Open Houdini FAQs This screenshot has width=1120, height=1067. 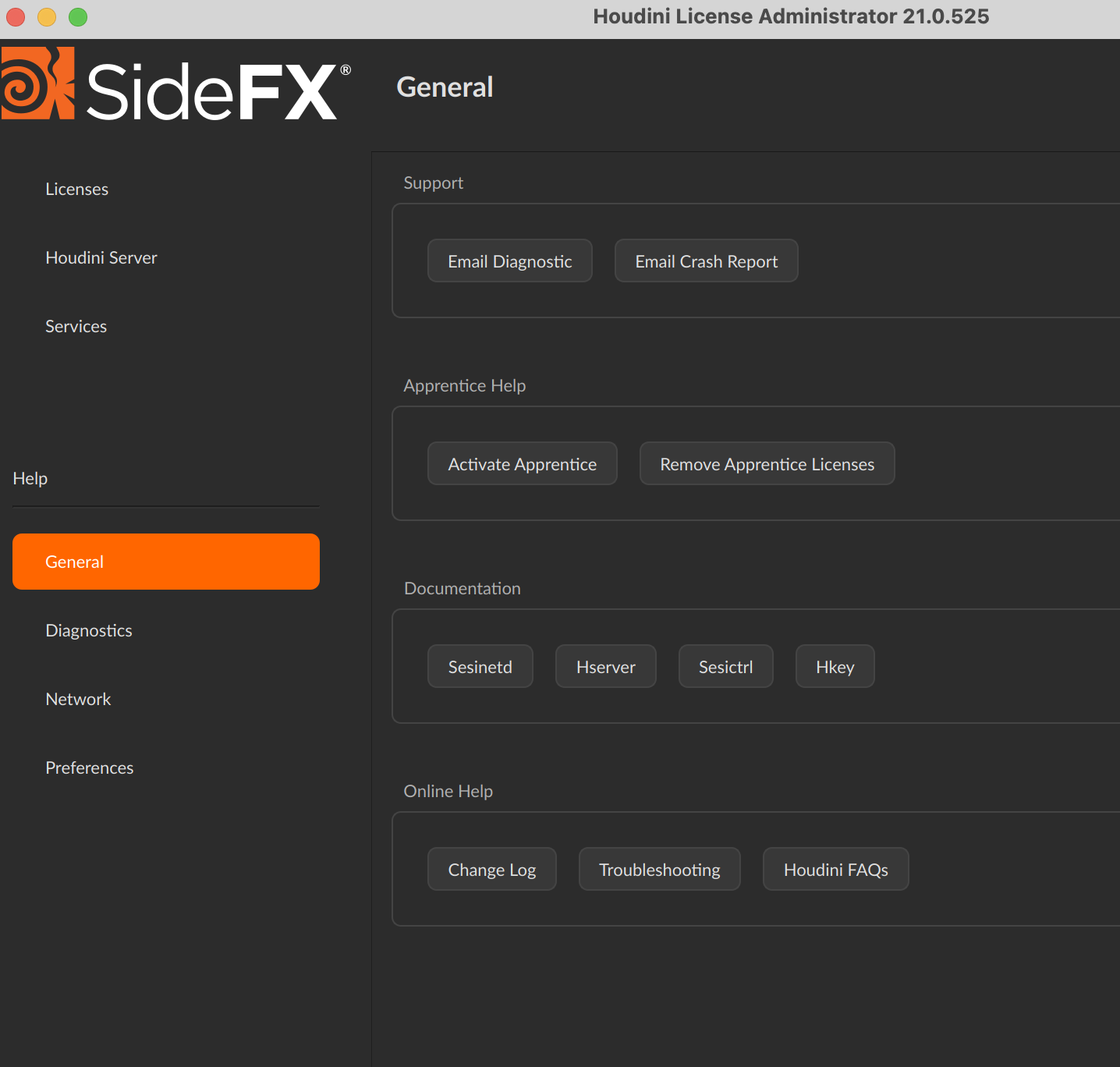836,869
